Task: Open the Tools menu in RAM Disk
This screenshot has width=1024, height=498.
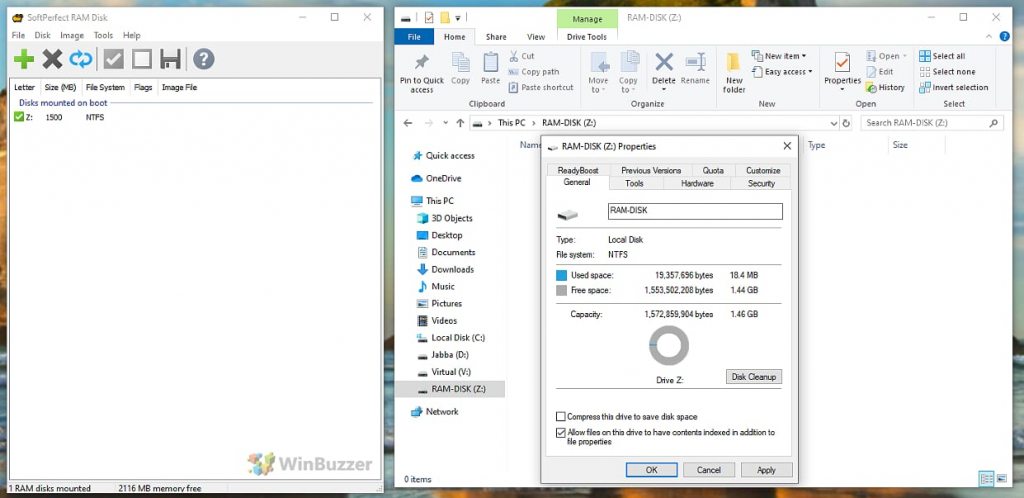Action: (x=103, y=35)
